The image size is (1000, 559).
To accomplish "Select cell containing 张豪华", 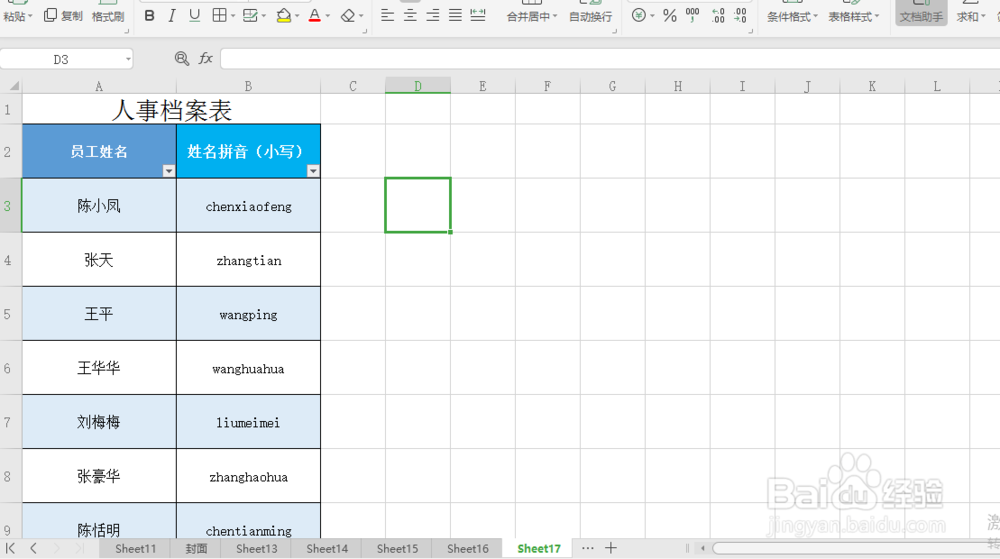I will [99, 477].
